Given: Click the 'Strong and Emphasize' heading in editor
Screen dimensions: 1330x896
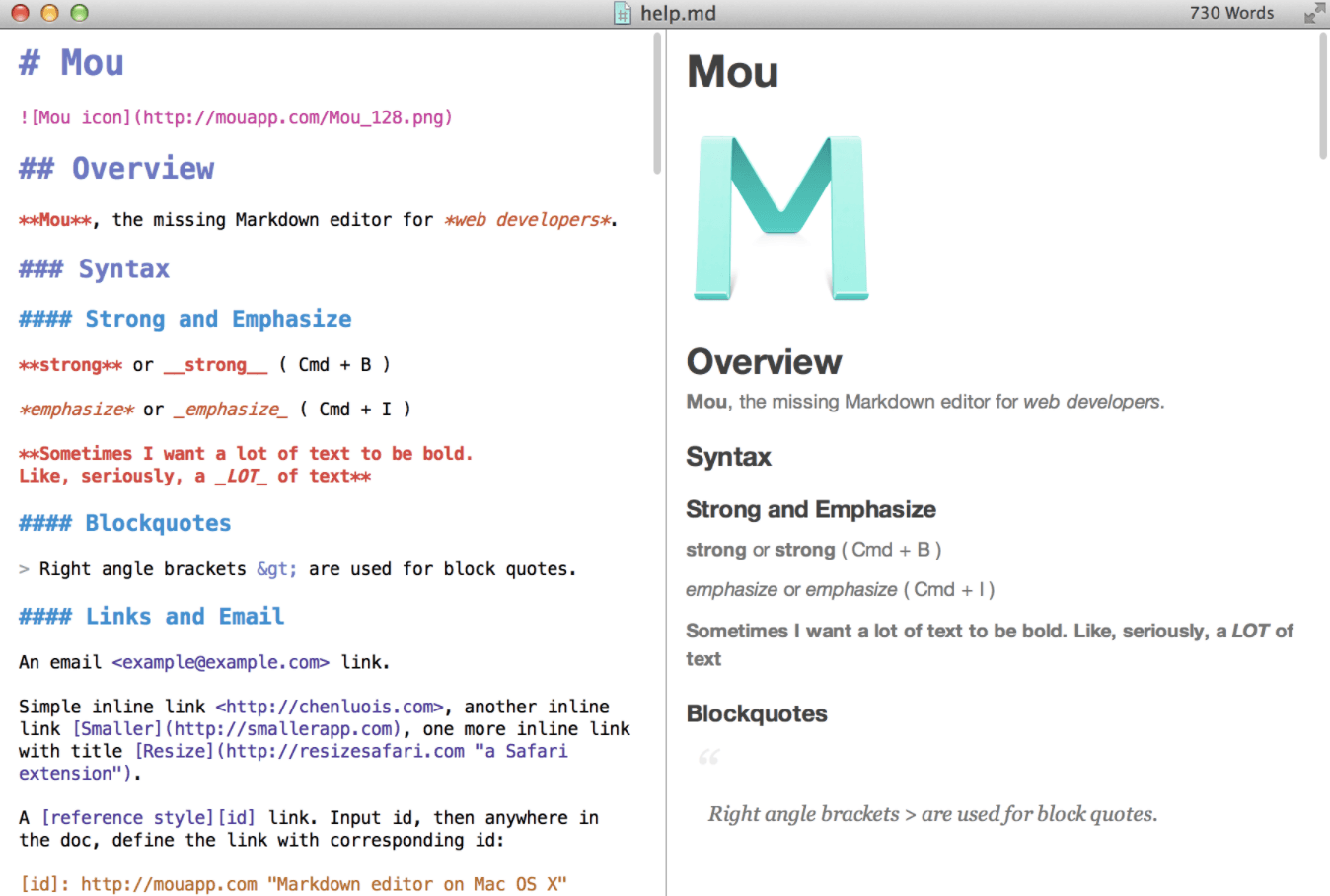Looking at the screenshot, I should (x=185, y=319).
